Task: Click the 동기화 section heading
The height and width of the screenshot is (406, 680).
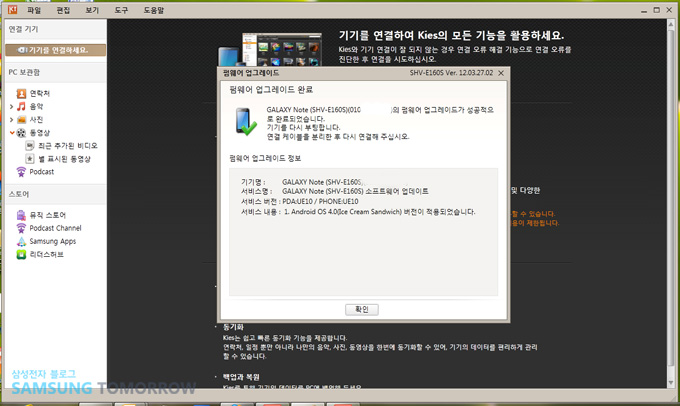Action: 233,327
